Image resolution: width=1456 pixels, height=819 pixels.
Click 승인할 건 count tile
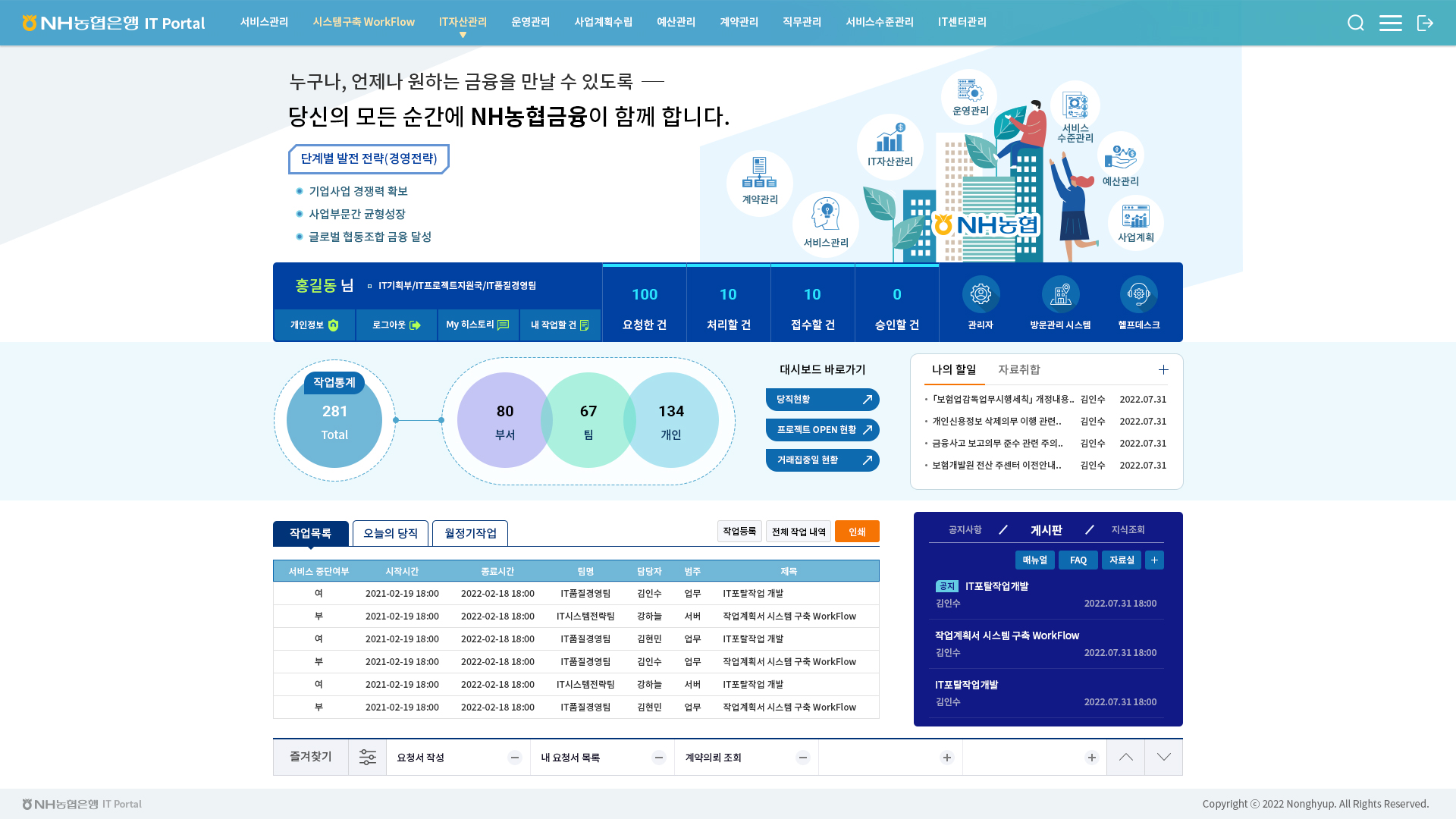point(896,303)
